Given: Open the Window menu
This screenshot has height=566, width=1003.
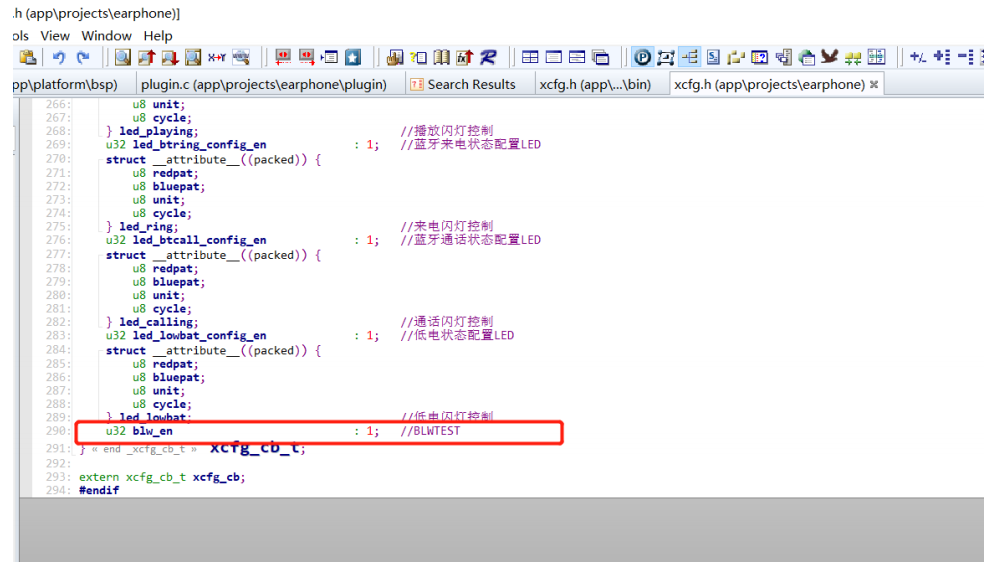Looking at the screenshot, I should point(106,36).
